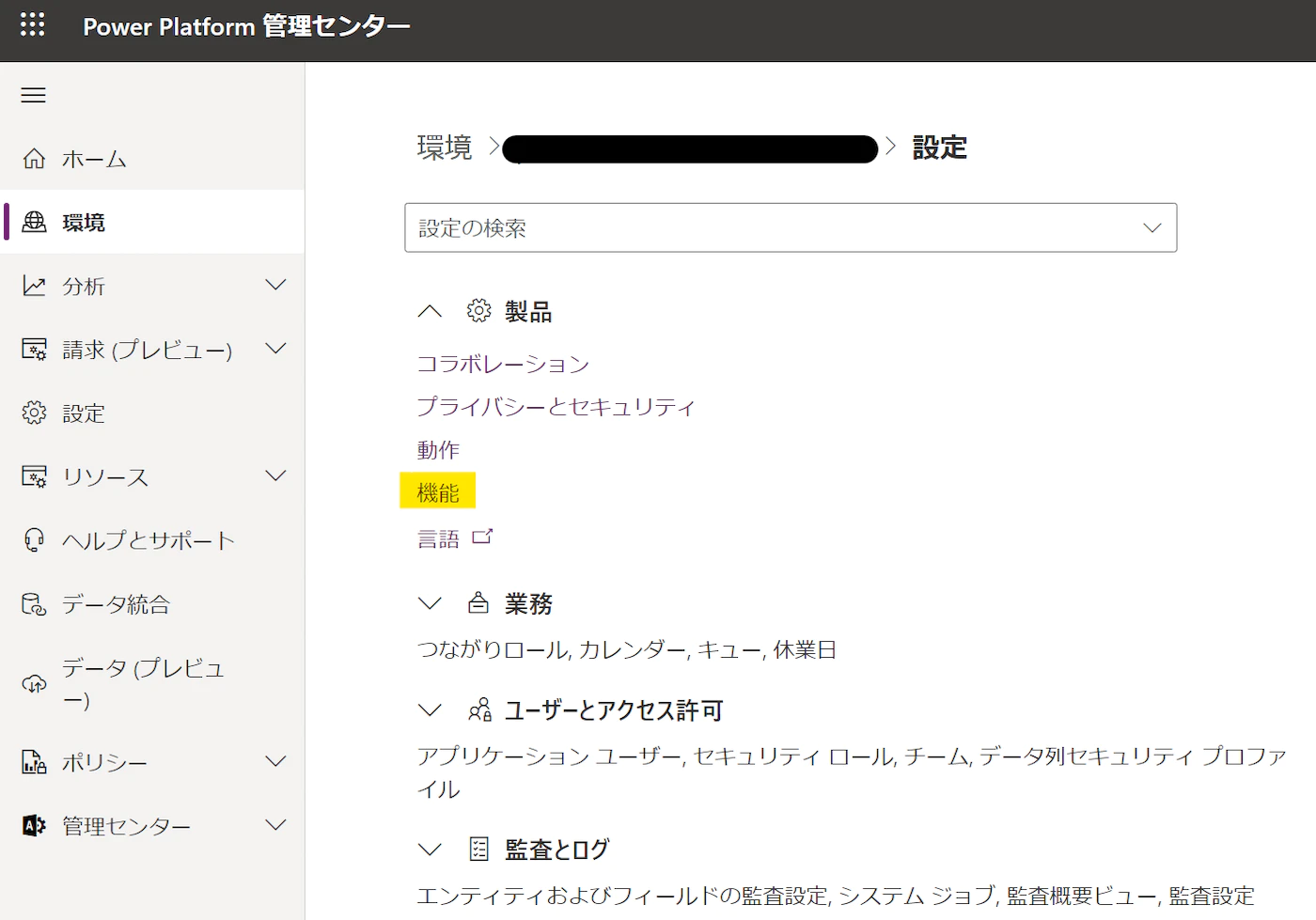Click the 設定 gear icon in sidebar
This screenshot has height=920, width=1316.
pos(34,413)
